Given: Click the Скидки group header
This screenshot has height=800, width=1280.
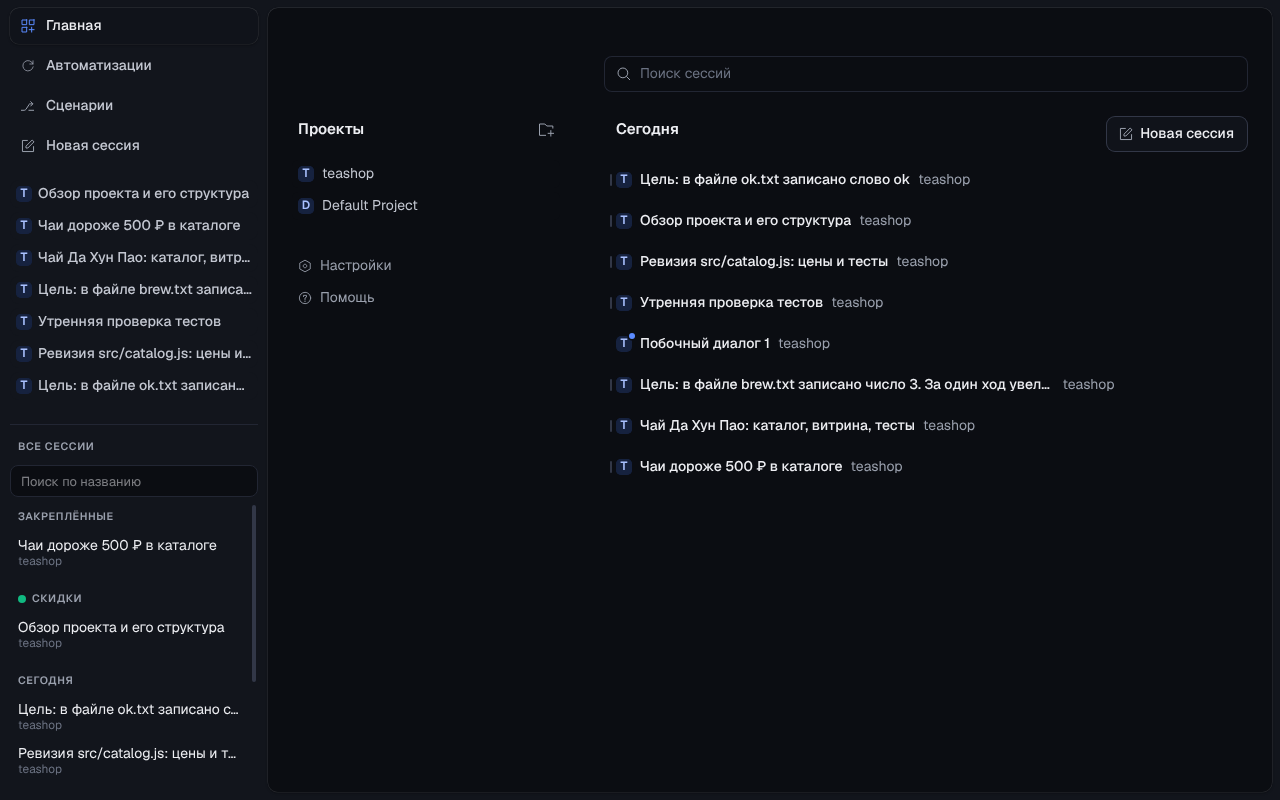Looking at the screenshot, I should click(50, 599).
